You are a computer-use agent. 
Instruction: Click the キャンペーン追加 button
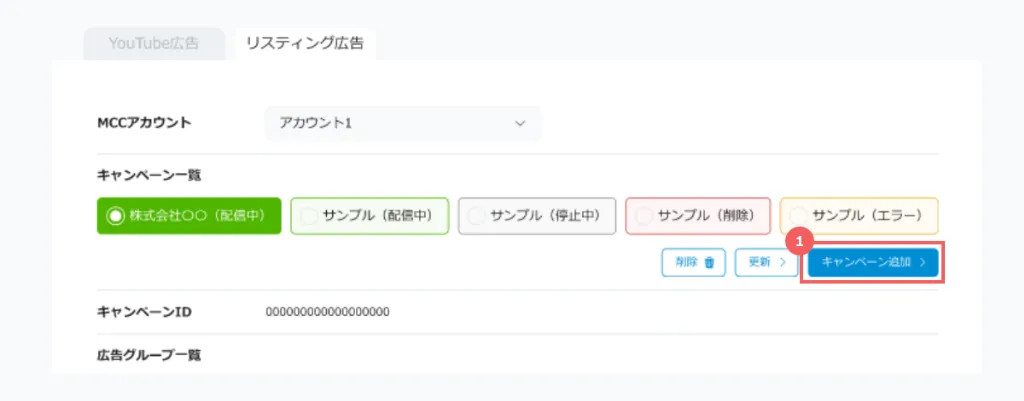click(873, 263)
